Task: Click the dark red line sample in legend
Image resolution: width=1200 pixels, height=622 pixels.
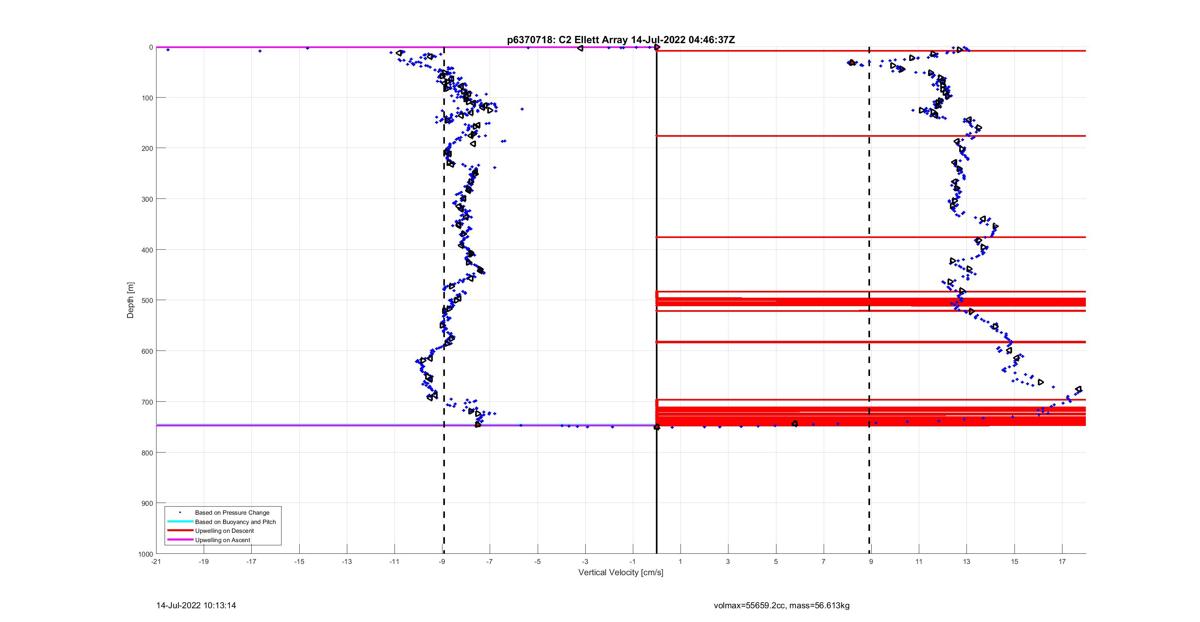Action: click(x=179, y=530)
